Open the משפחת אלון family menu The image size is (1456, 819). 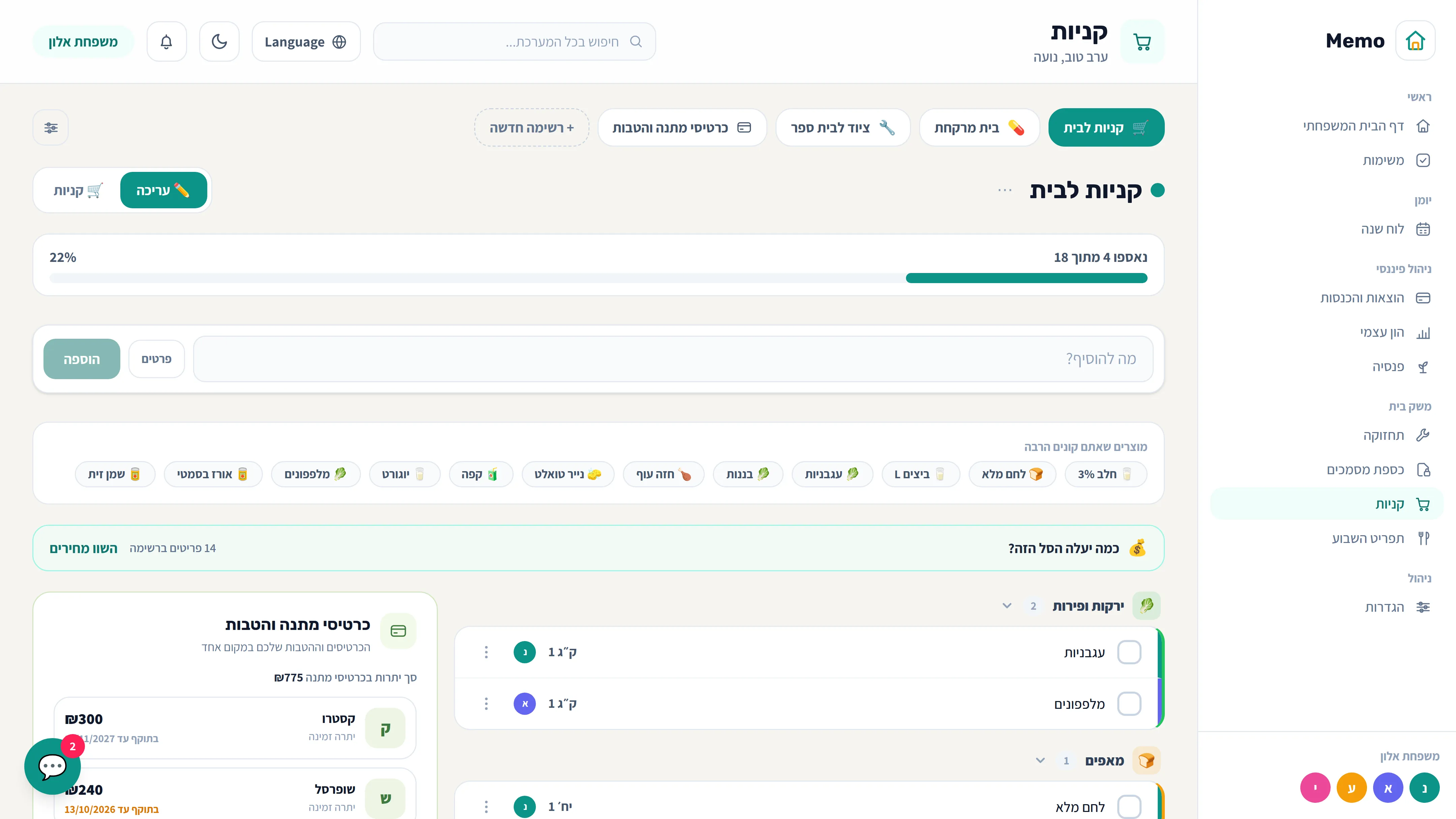[83, 42]
